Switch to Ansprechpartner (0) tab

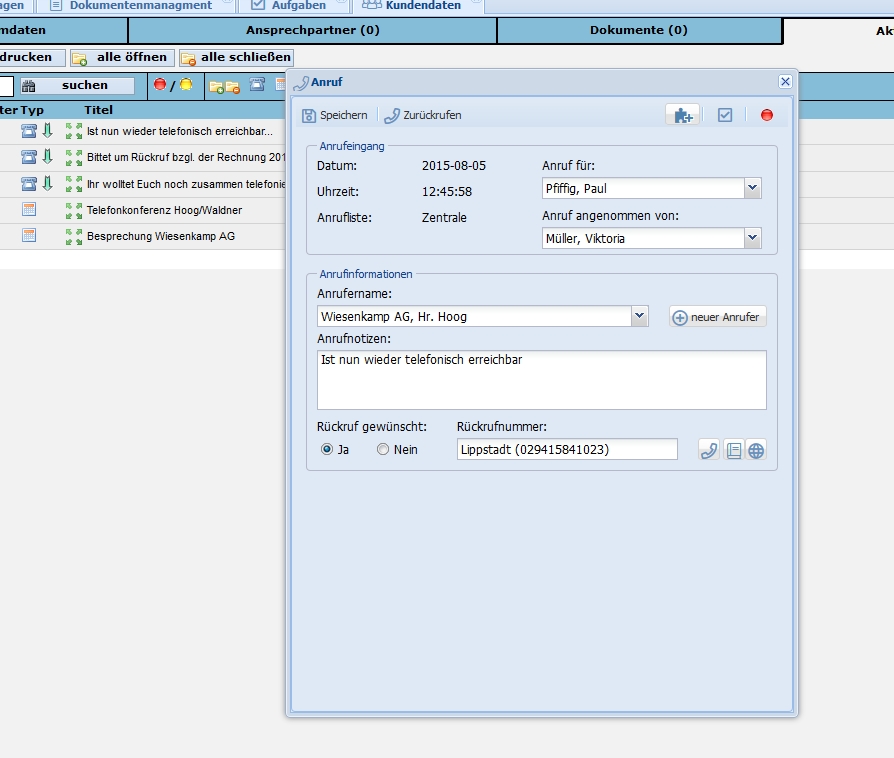click(x=312, y=31)
